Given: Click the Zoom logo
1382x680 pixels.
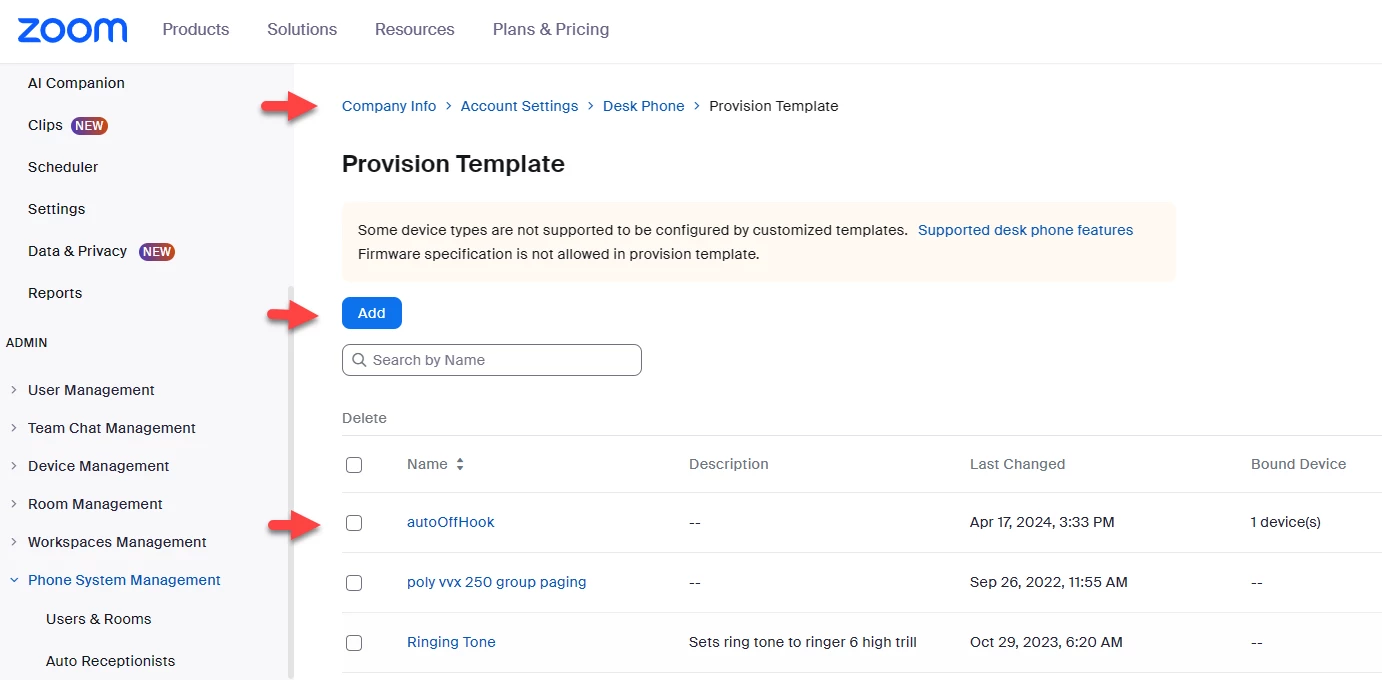Looking at the screenshot, I should (x=72, y=30).
